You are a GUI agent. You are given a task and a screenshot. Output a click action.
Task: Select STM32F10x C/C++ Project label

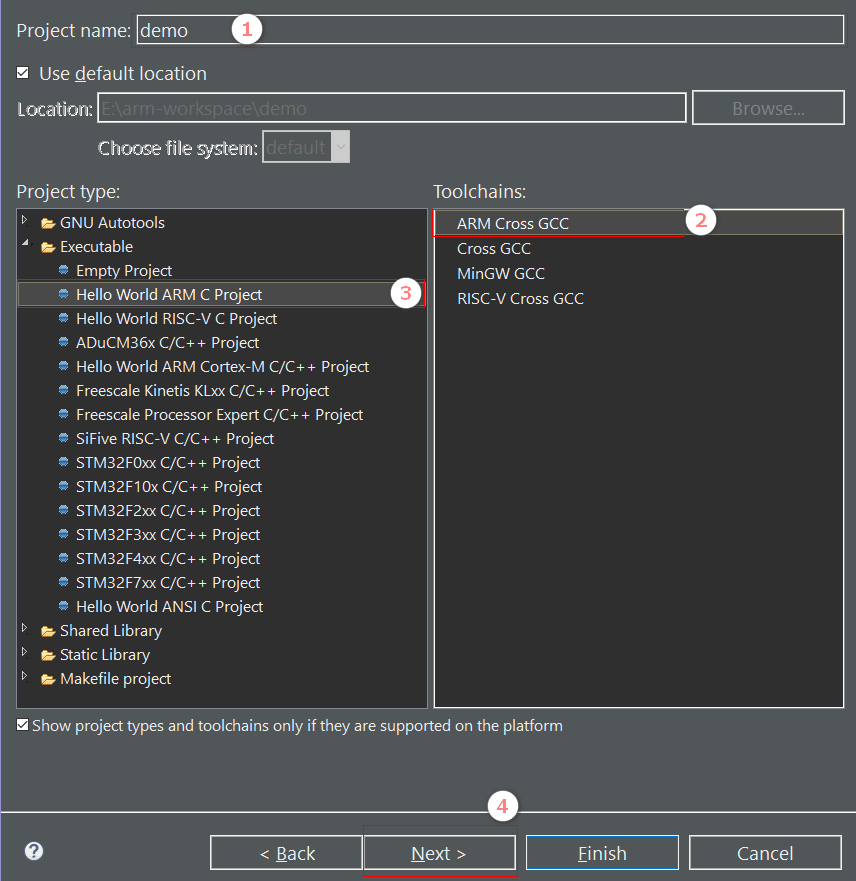(x=169, y=487)
